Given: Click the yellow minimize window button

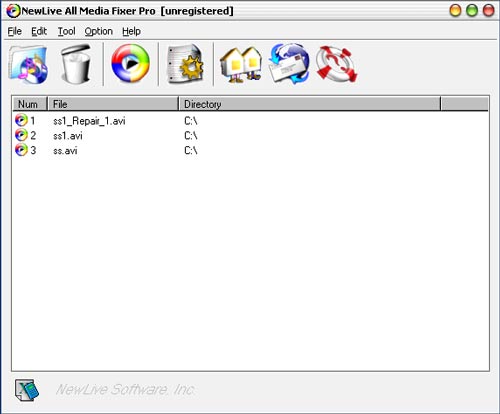Looking at the screenshot, I should click(x=455, y=10).
